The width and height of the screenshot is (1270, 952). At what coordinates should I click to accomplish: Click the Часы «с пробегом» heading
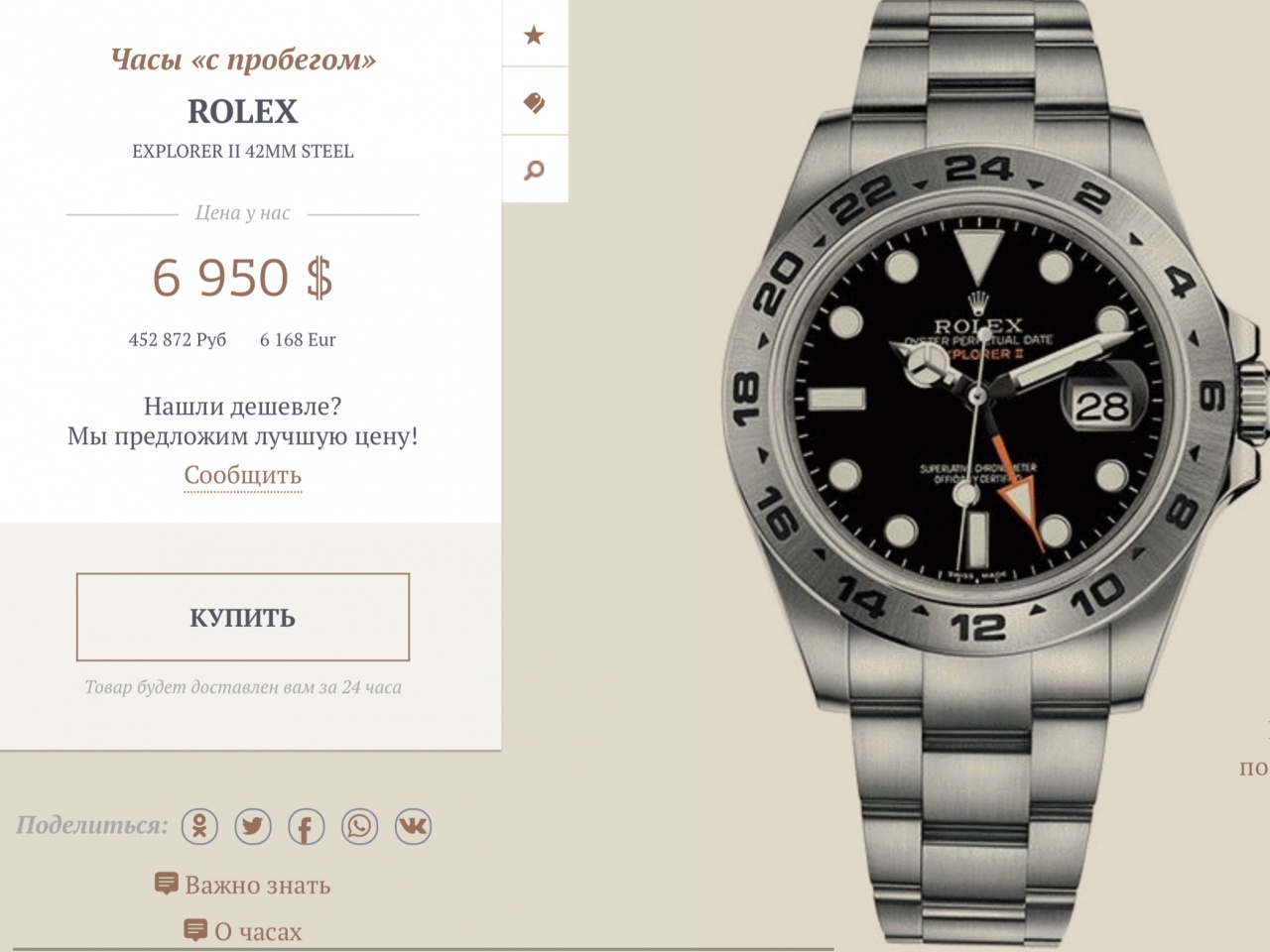[x=243, y=59]
